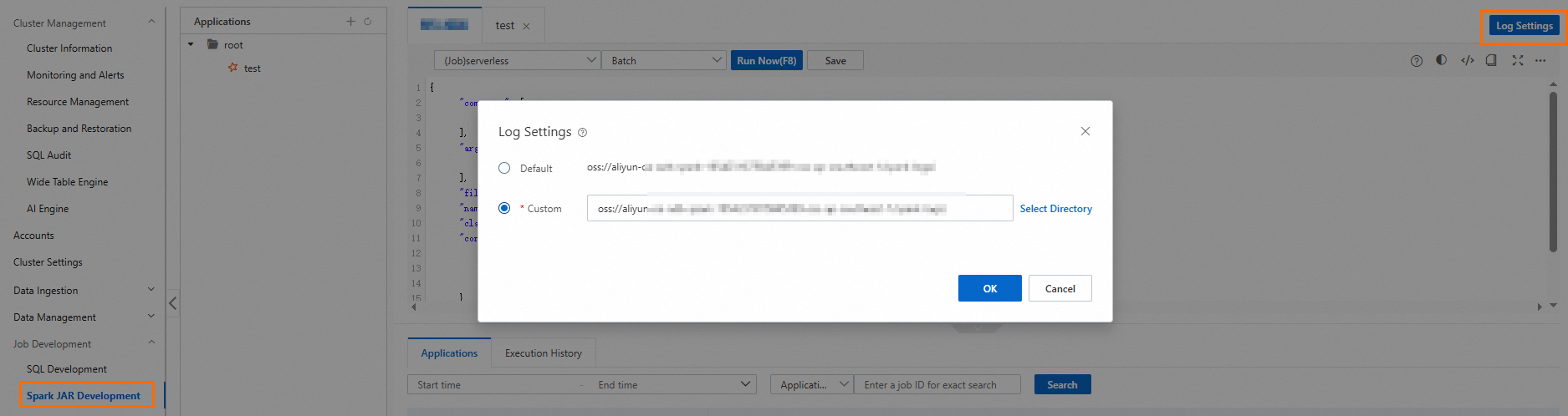Click the Custom OSS path input field
1568x416 pixels.
(799, 208)
